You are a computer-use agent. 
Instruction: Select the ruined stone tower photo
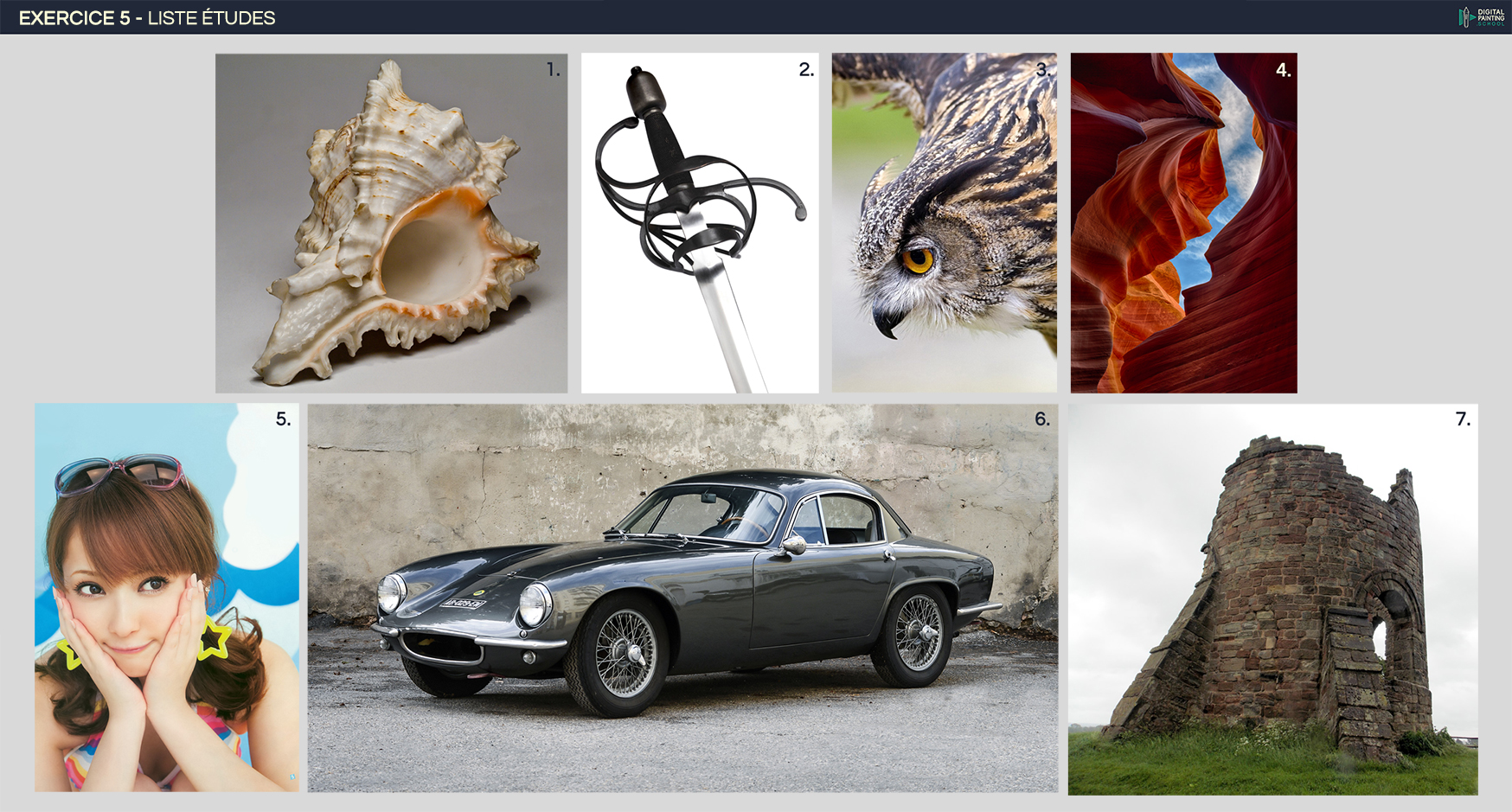[x=1272, y=599]
